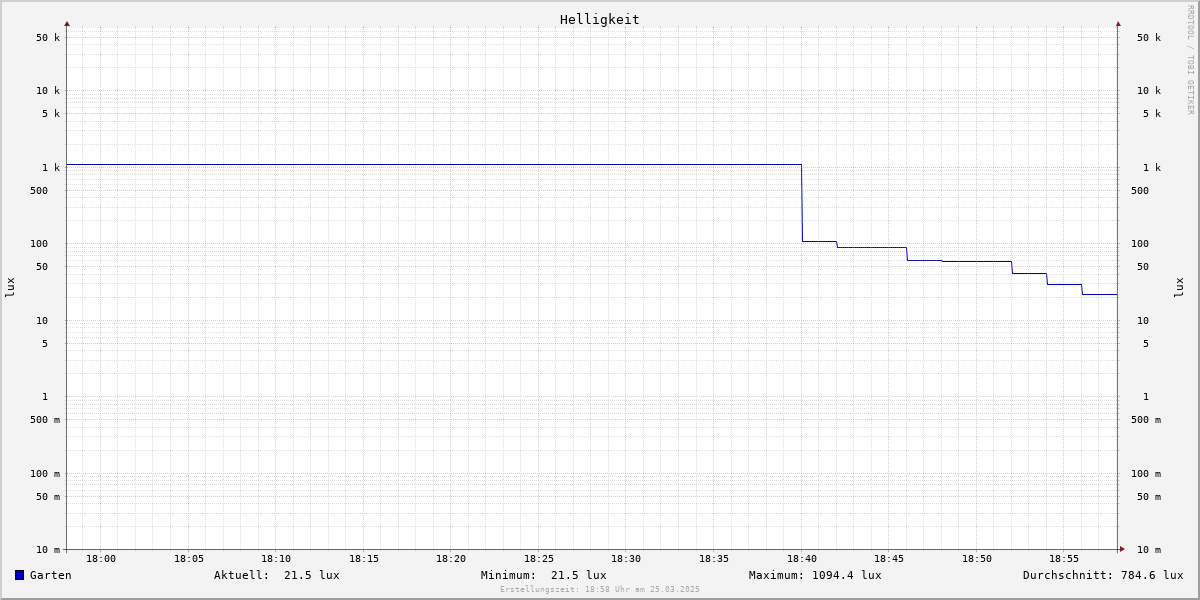Viewport: 1200px width, 600px height.
Task: Click the 18:25 time axis label
Action: 539,559
